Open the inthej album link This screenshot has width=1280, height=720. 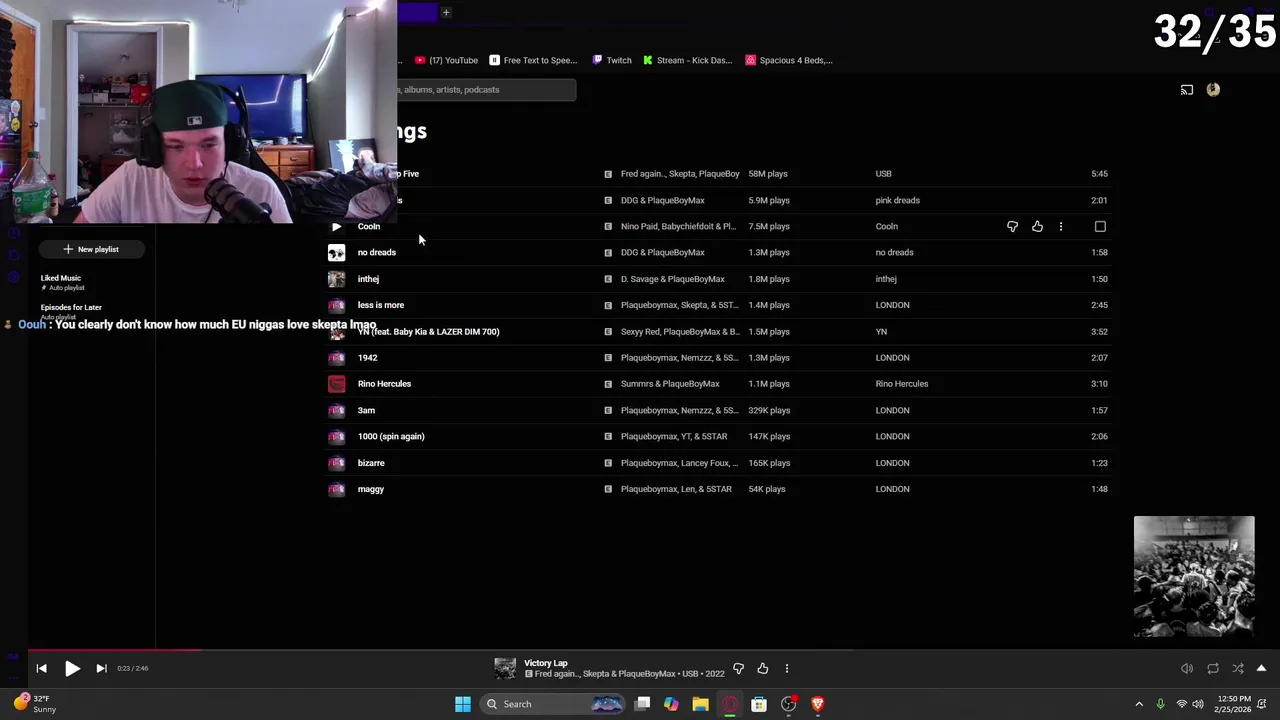click(x=886, y=279)
